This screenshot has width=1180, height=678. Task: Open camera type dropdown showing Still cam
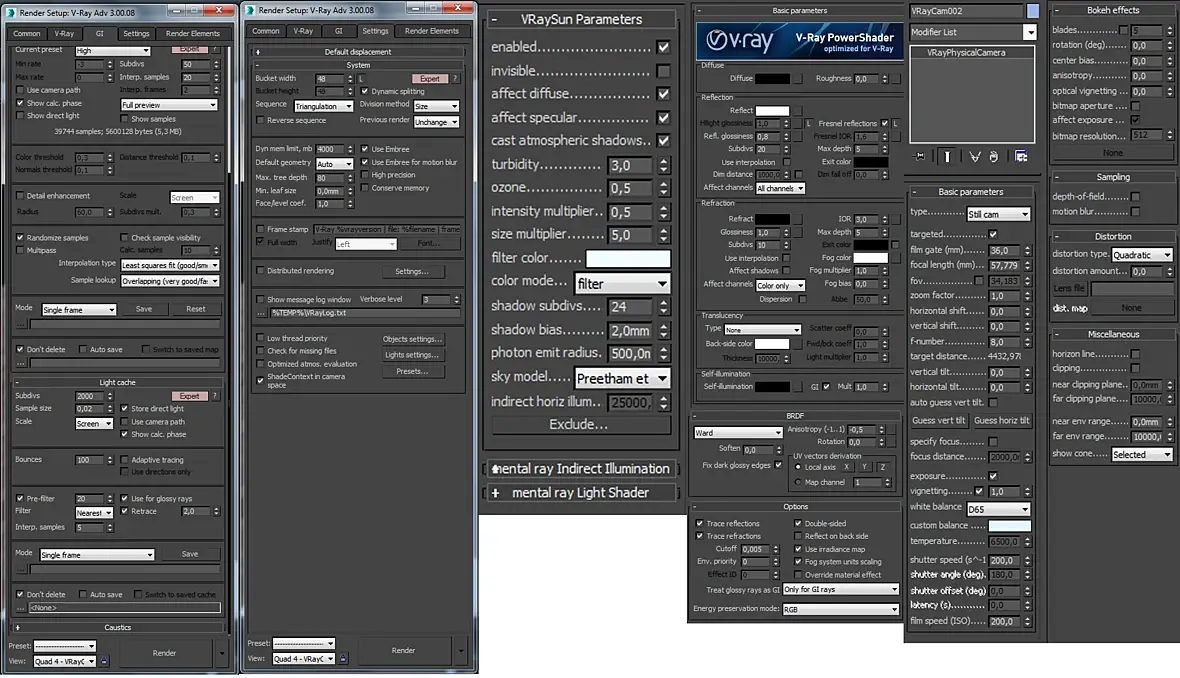(x=998, y=214)
